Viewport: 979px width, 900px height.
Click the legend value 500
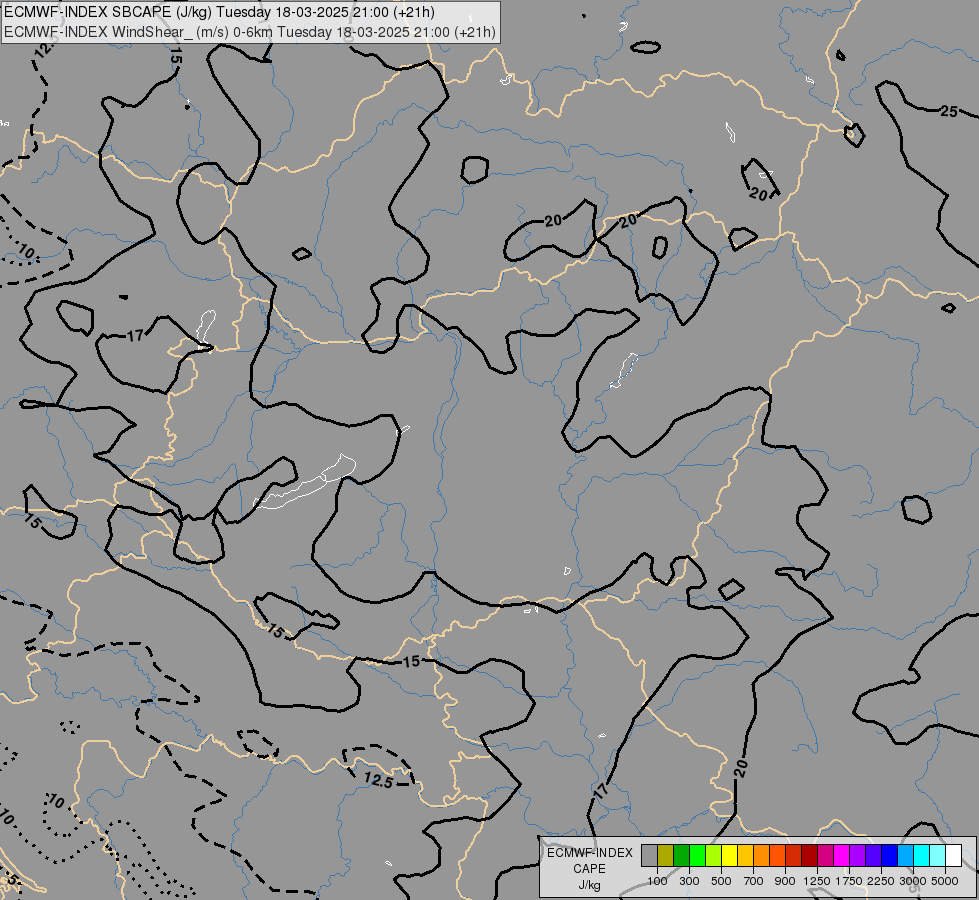[x=721, y=881]
